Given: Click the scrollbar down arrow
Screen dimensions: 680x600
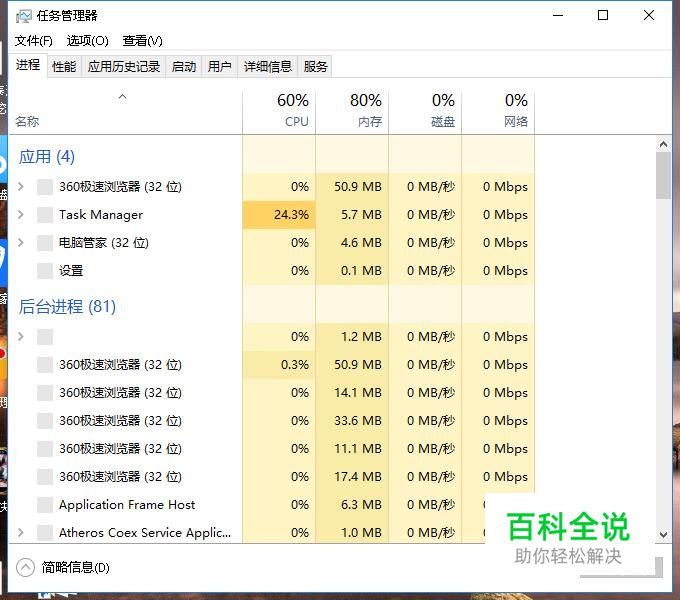Looking at the screenshot, I should click(663, 535).
